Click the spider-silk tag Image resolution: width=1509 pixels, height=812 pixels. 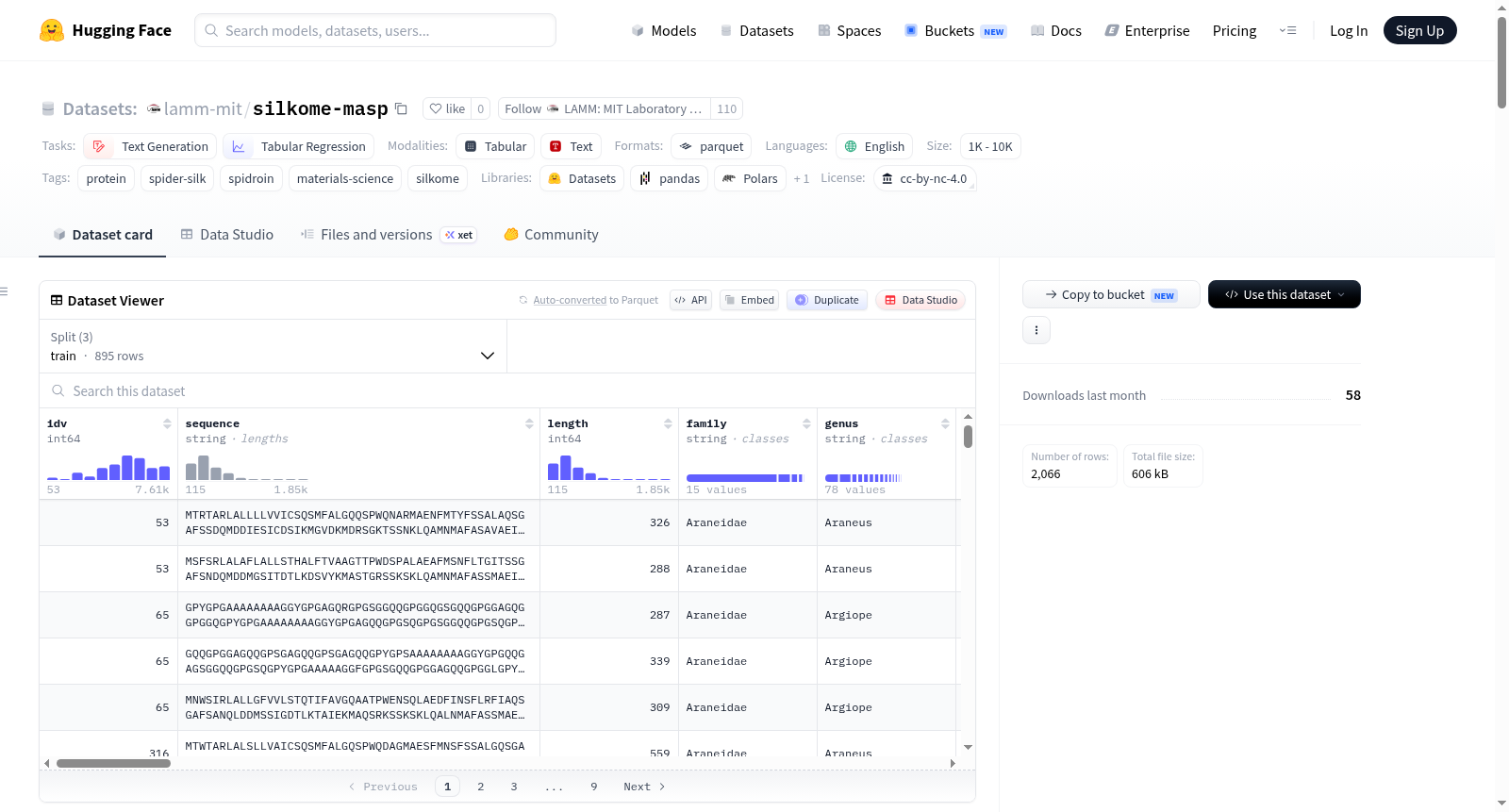pos(177,178)
